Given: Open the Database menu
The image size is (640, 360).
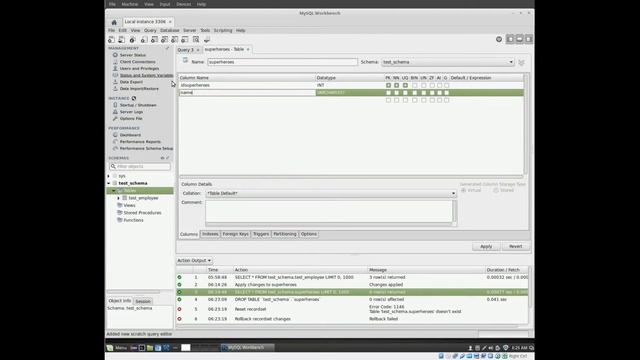Looking at the screenshot, I should pos(170,30).
